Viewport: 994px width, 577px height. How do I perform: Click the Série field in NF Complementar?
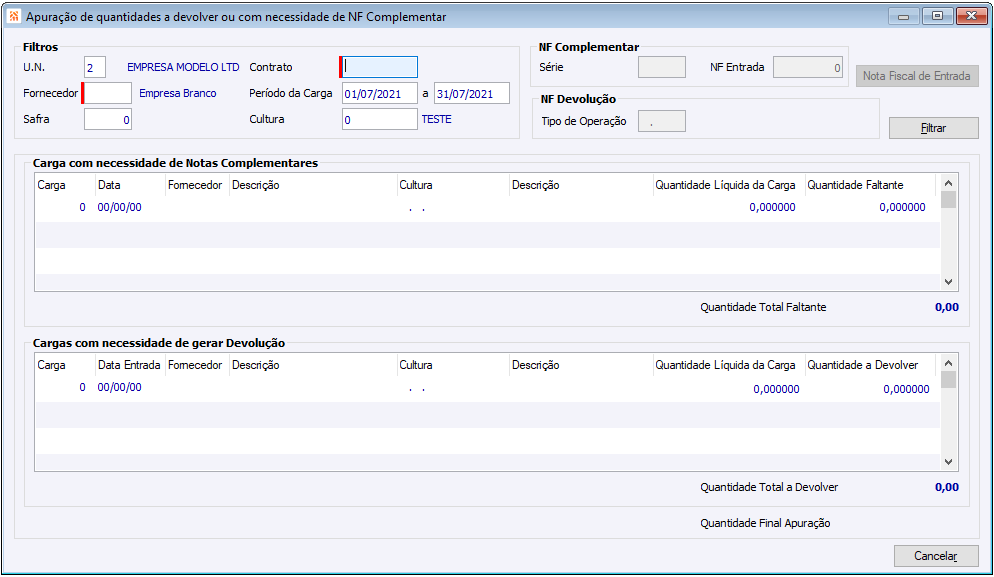coord(662,67)
